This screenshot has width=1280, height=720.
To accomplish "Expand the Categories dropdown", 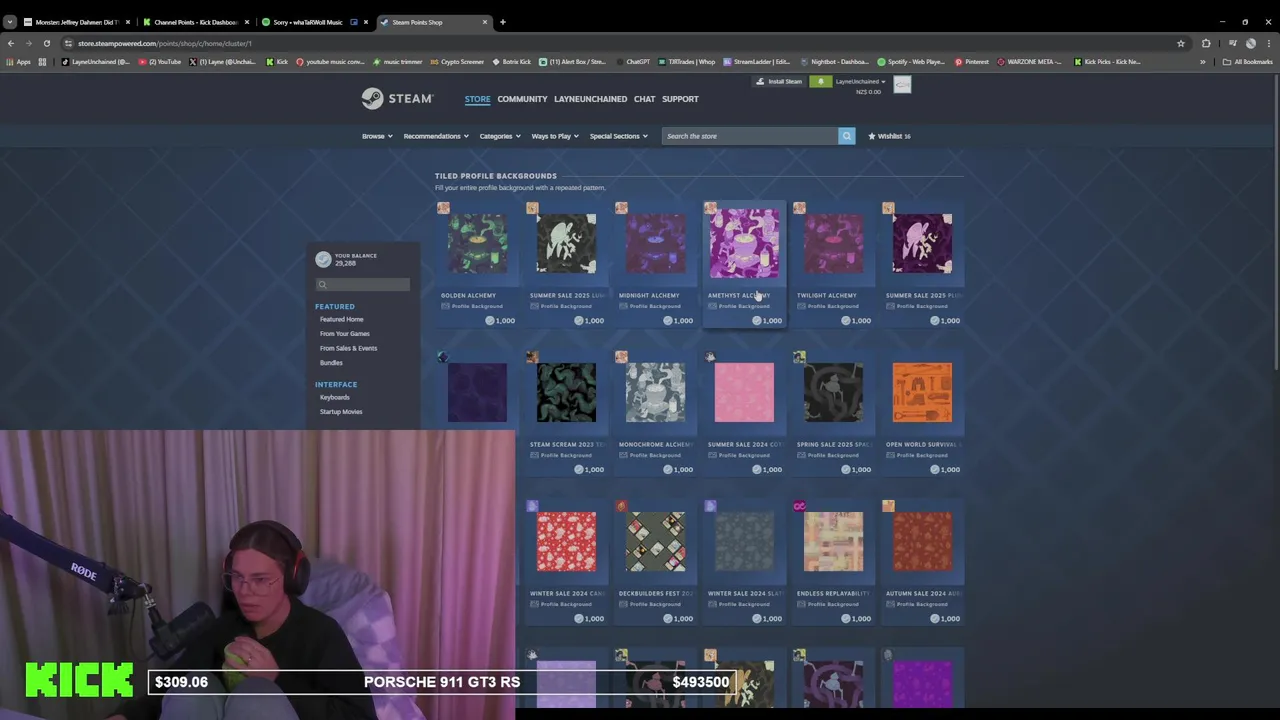I will tap(499, 136).
